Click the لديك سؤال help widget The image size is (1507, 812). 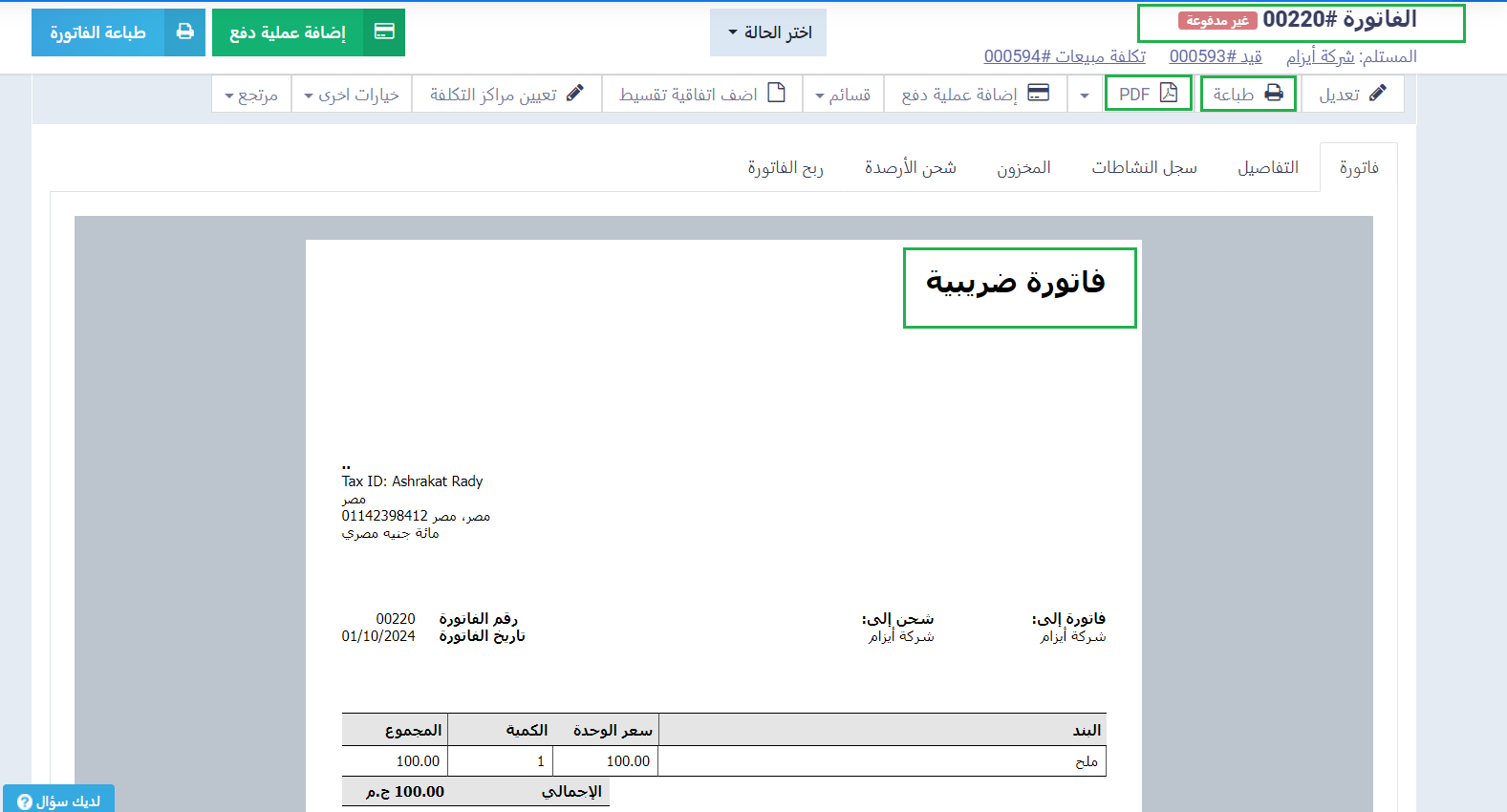pos(59,801)
